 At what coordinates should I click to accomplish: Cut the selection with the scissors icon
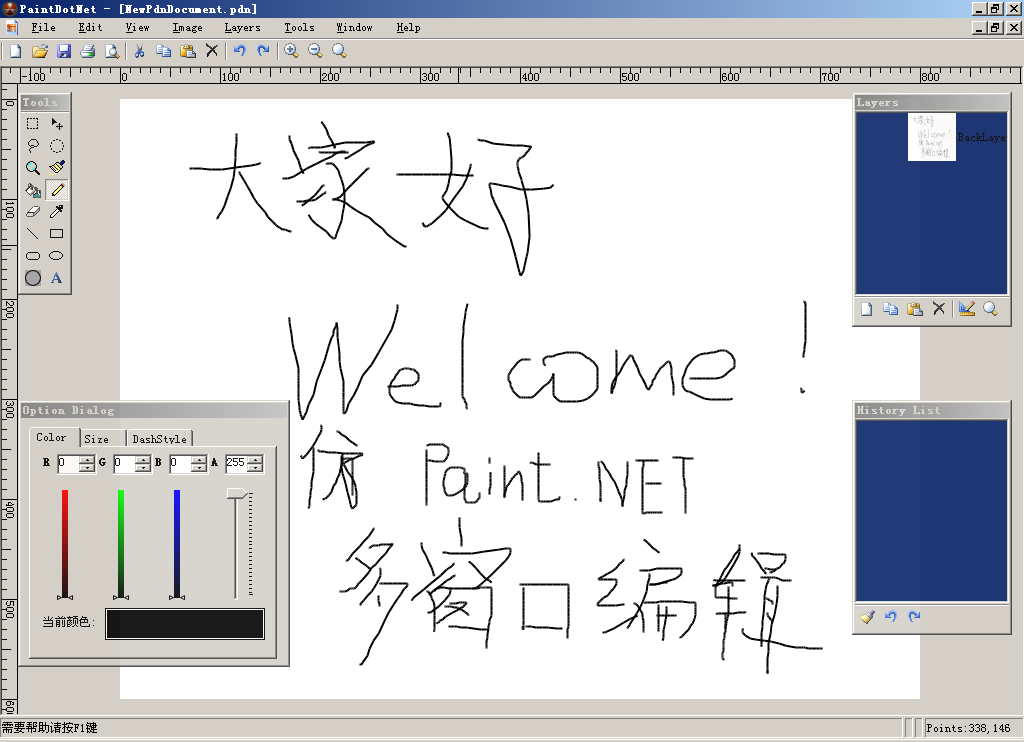[139, 51]
